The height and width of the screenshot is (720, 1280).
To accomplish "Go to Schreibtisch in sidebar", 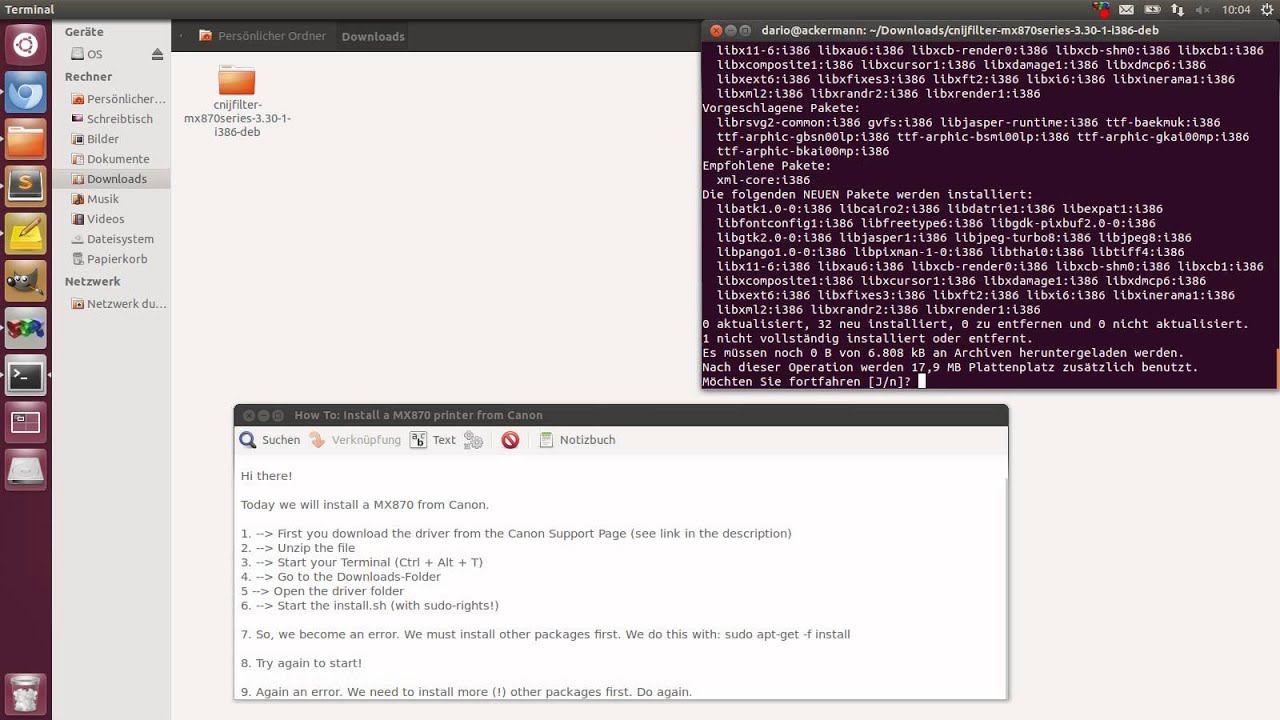I will (110, 119).
